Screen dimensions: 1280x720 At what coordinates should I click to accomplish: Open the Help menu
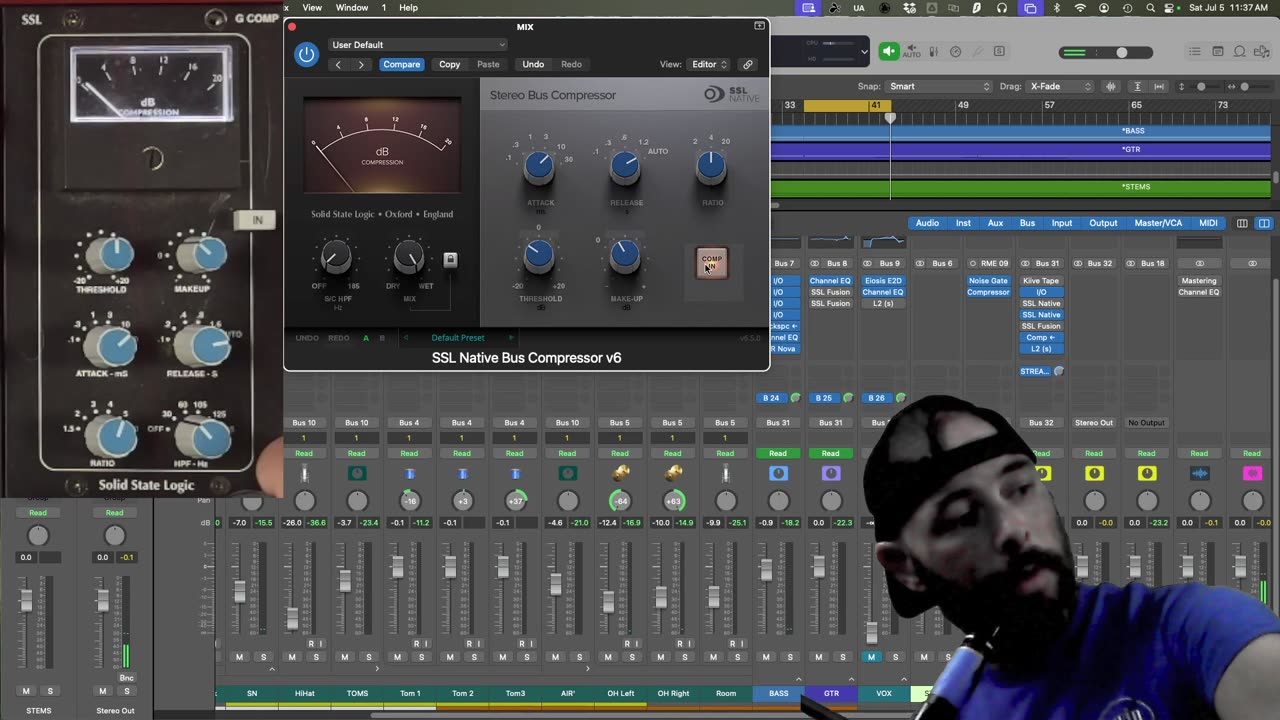(x=408, y=8)
